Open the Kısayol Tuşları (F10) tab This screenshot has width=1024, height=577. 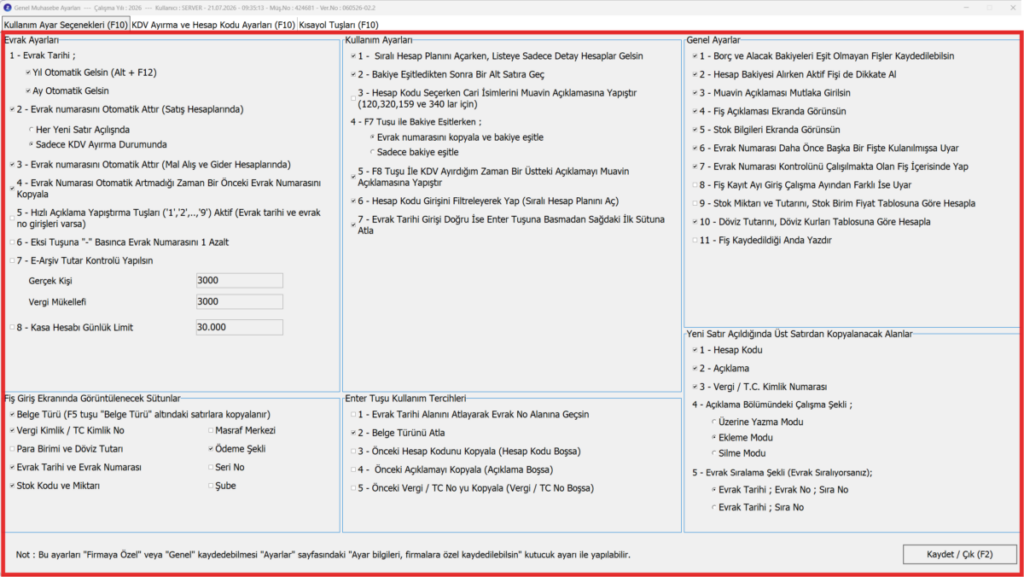pos(338,25)
